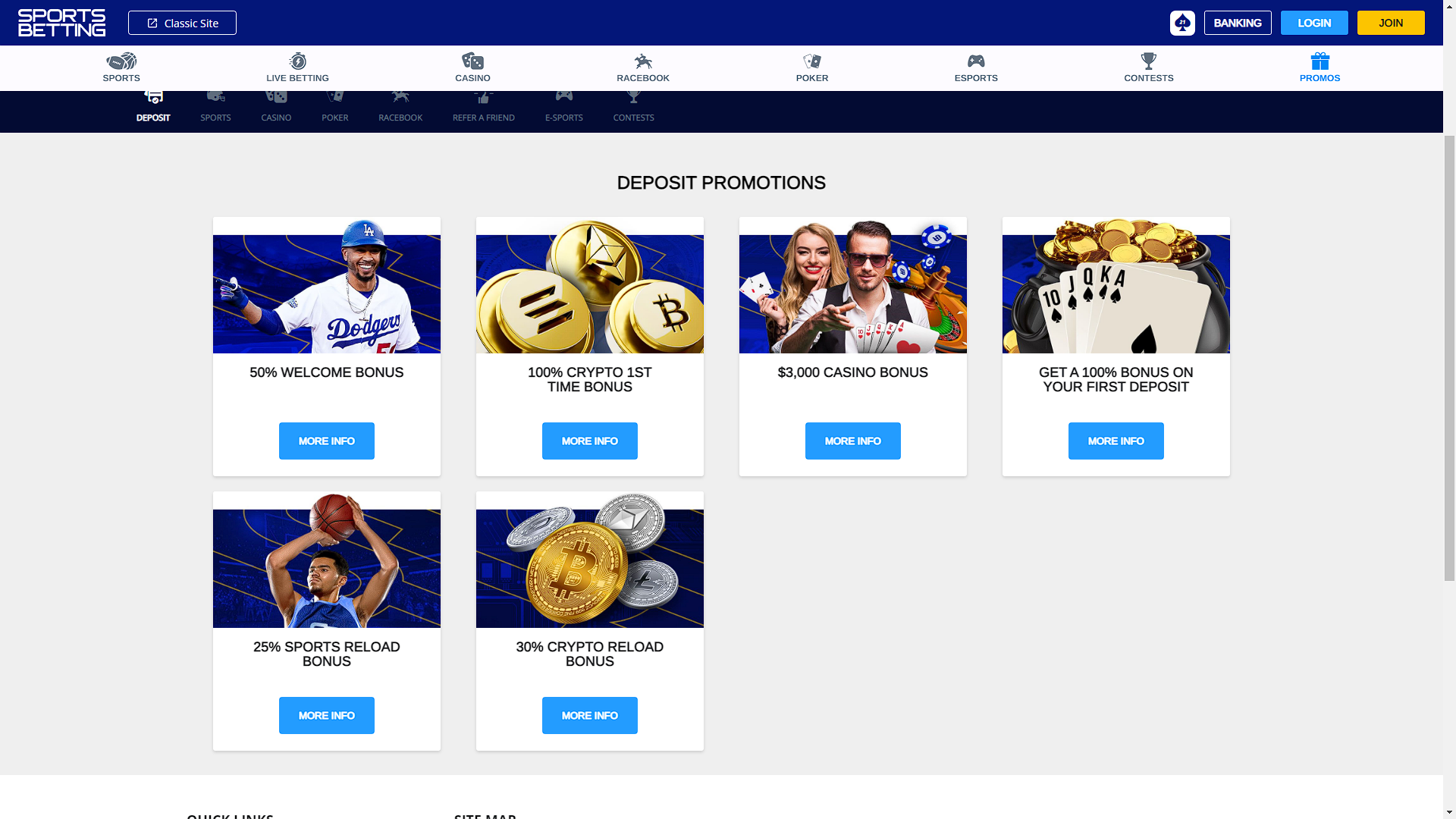
Task: Open the Esports gamepad icon
Action: [x=976, y=61]
